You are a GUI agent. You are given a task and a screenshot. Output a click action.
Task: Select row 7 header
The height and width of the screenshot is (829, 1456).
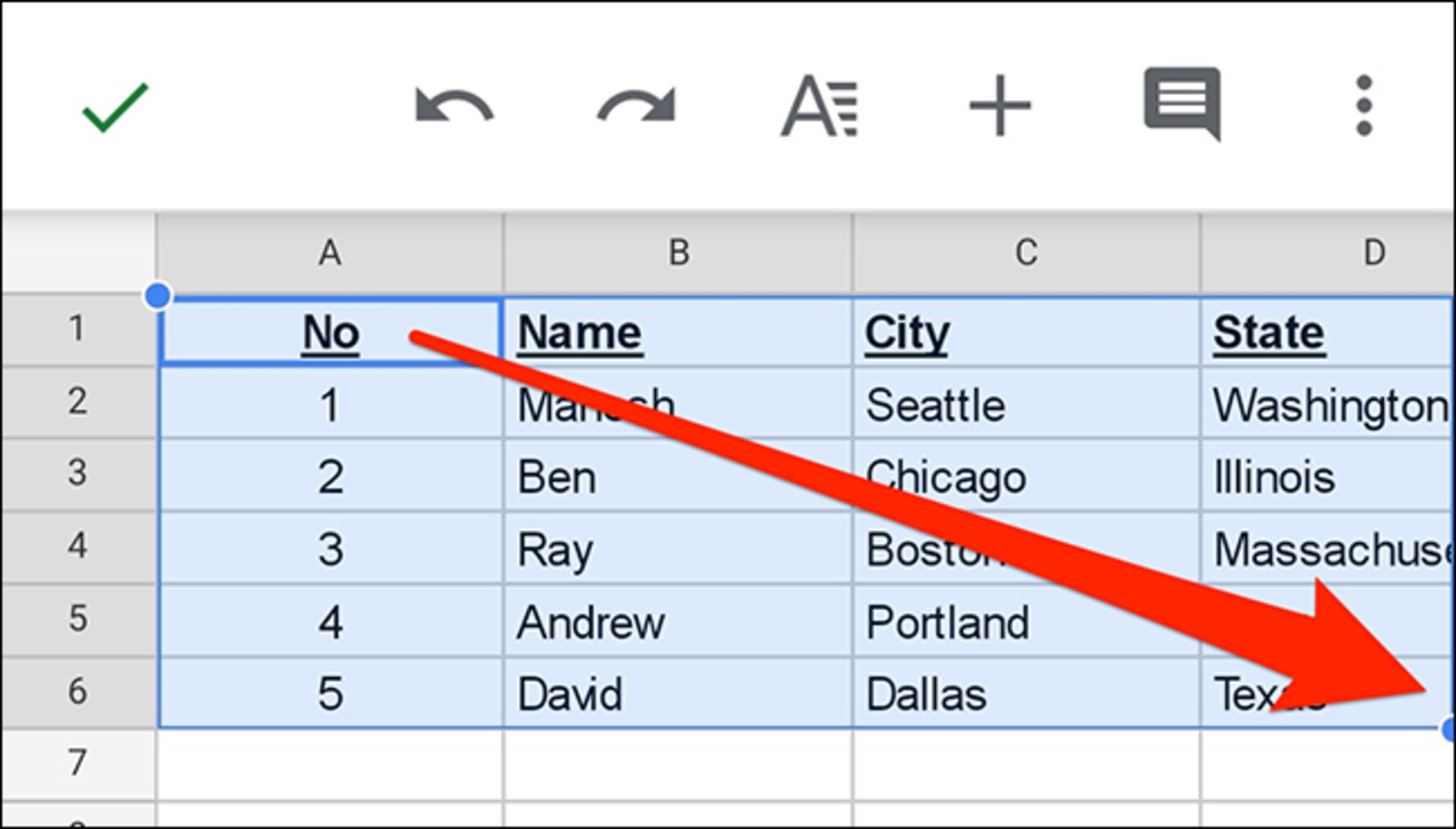(x=78, y=763)
